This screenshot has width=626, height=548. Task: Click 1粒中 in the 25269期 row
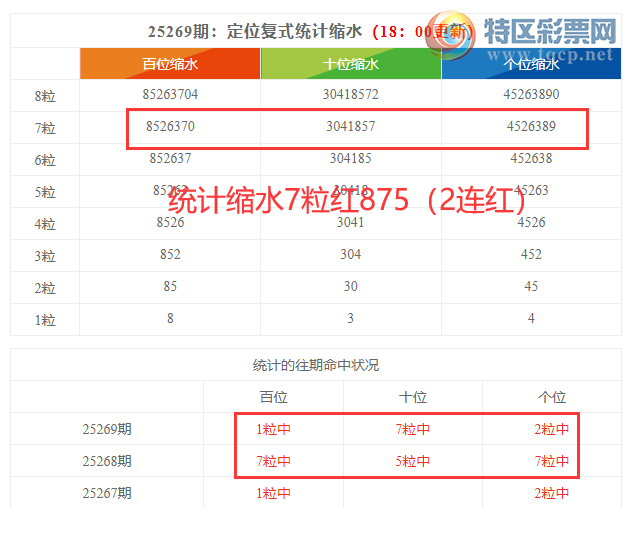(x=273, y=429)
